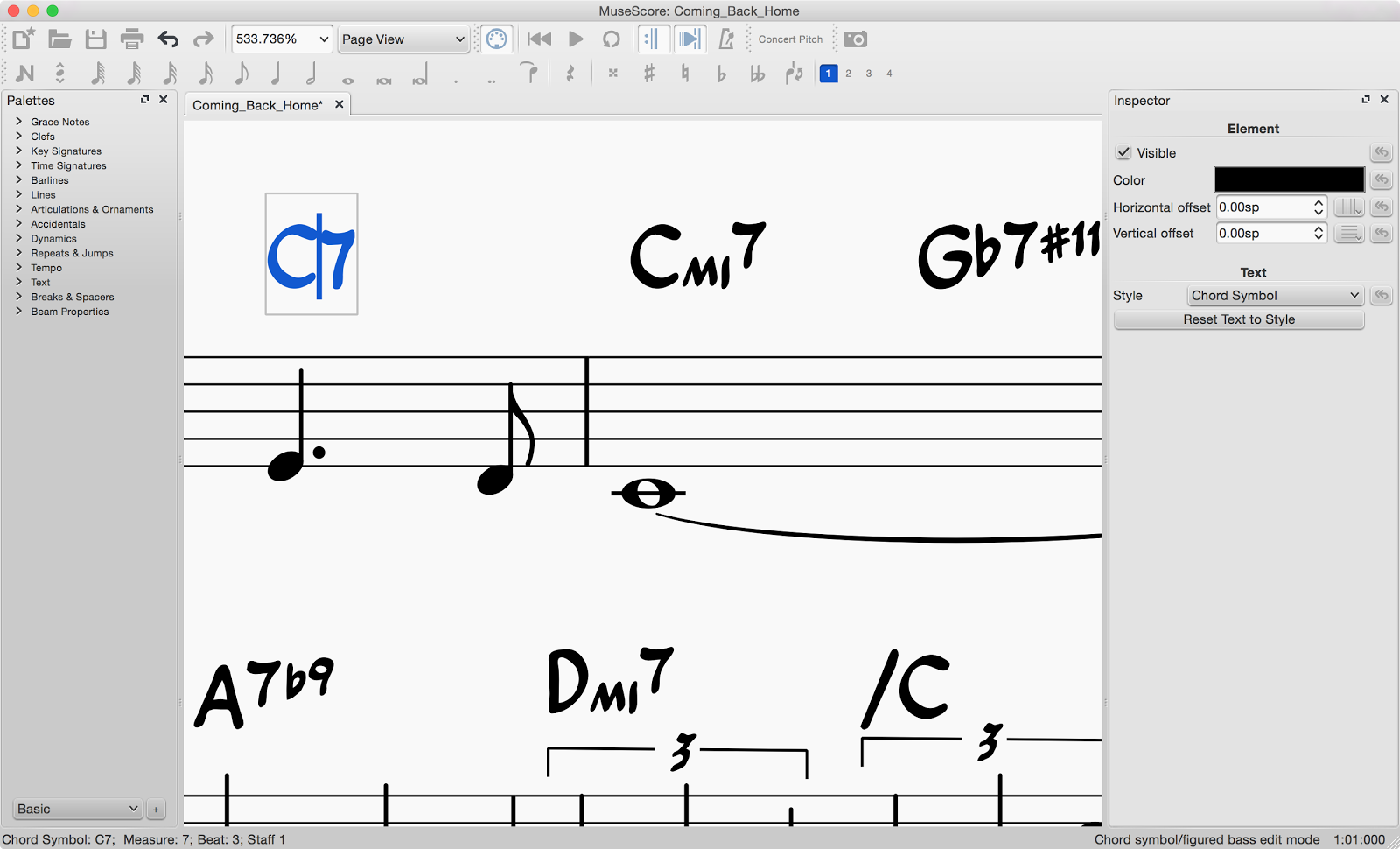Rewind playback to the beginning
This screenshot has width=1400, height=849.
(538, 39)
